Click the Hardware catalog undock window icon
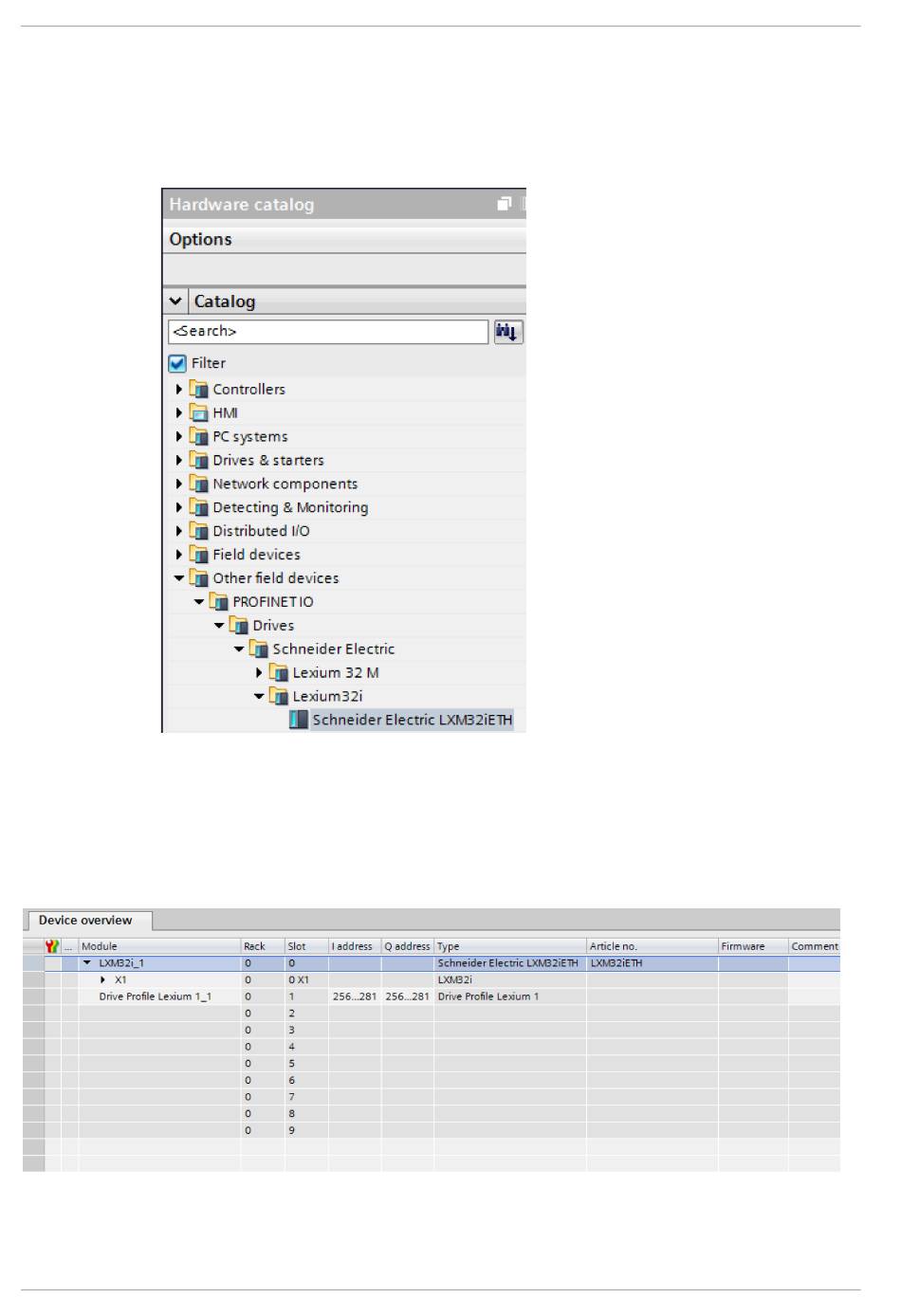 [505, 204]
